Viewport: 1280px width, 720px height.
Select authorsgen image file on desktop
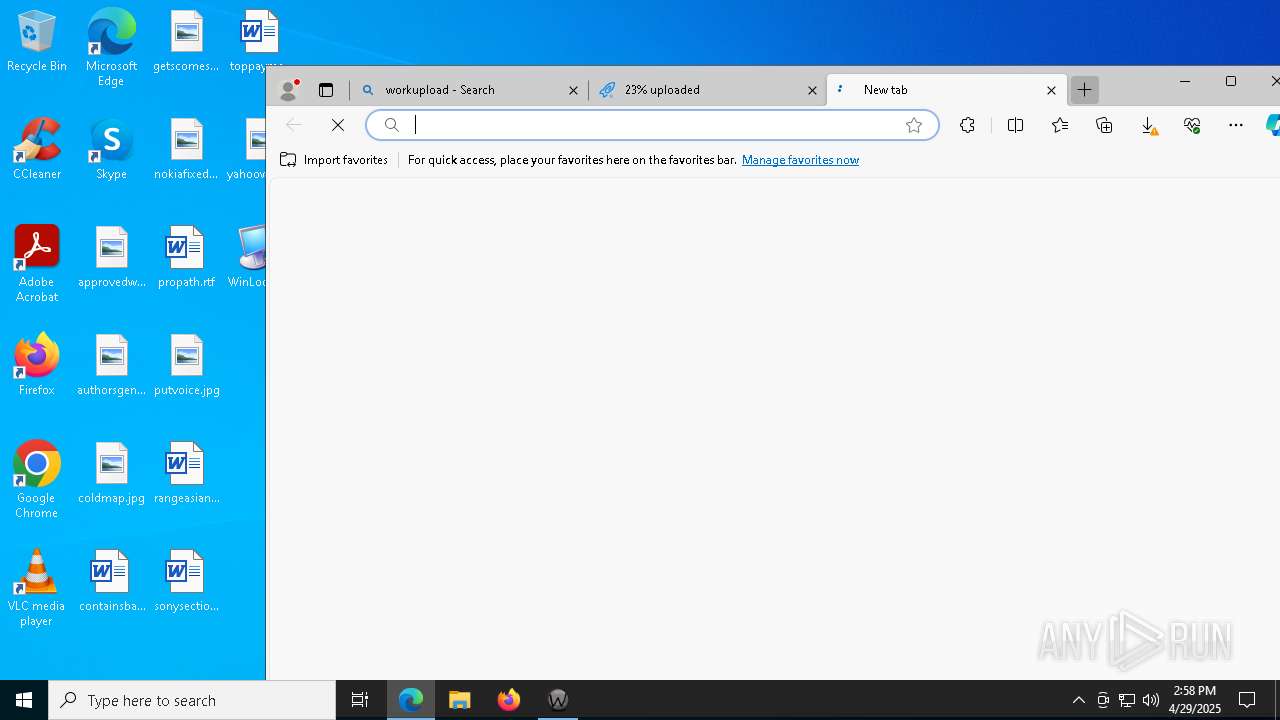pos(111,366)
